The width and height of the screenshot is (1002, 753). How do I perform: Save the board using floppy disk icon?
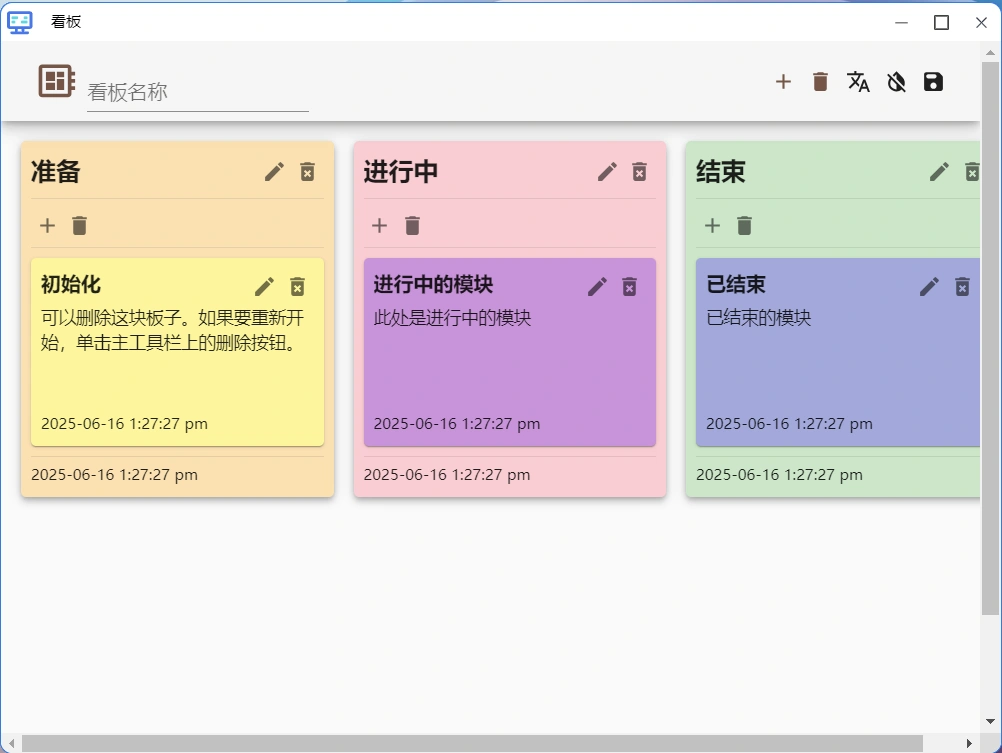point(933,82)
